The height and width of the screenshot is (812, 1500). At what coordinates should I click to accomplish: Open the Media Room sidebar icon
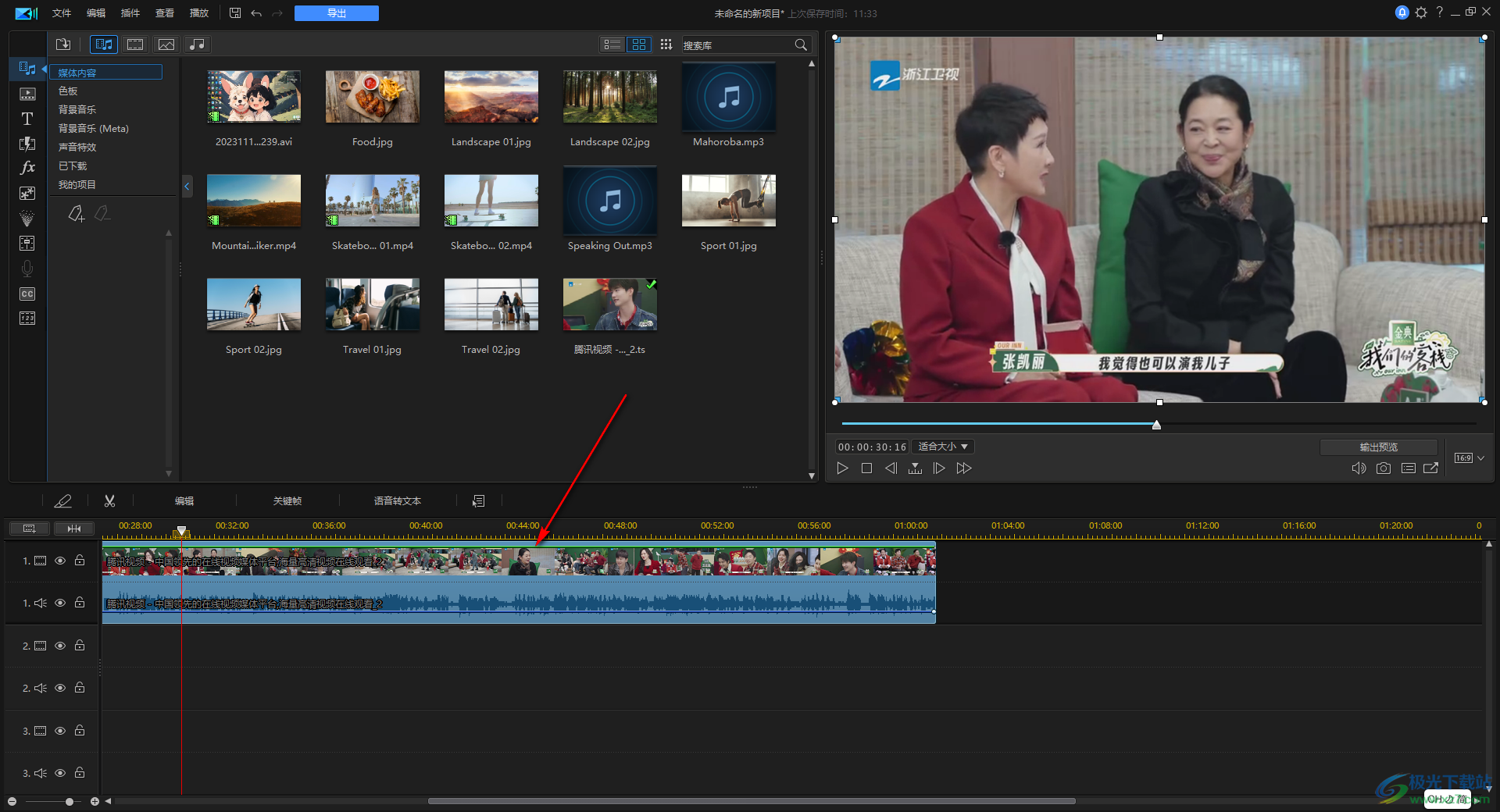click(x=27, y=69)
